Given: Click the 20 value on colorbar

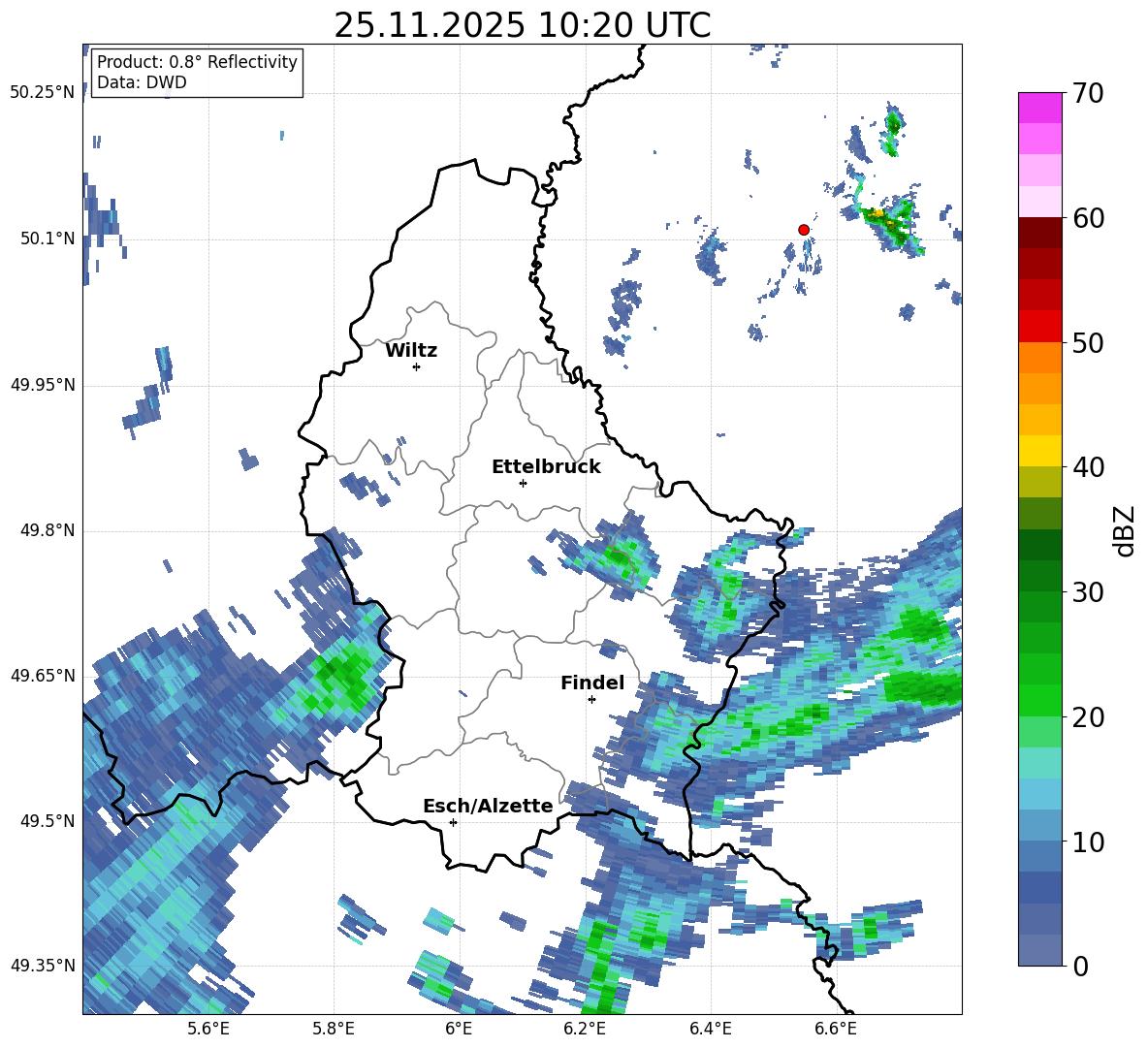Looking at the screenshot, I should (x=1088, y=716).
